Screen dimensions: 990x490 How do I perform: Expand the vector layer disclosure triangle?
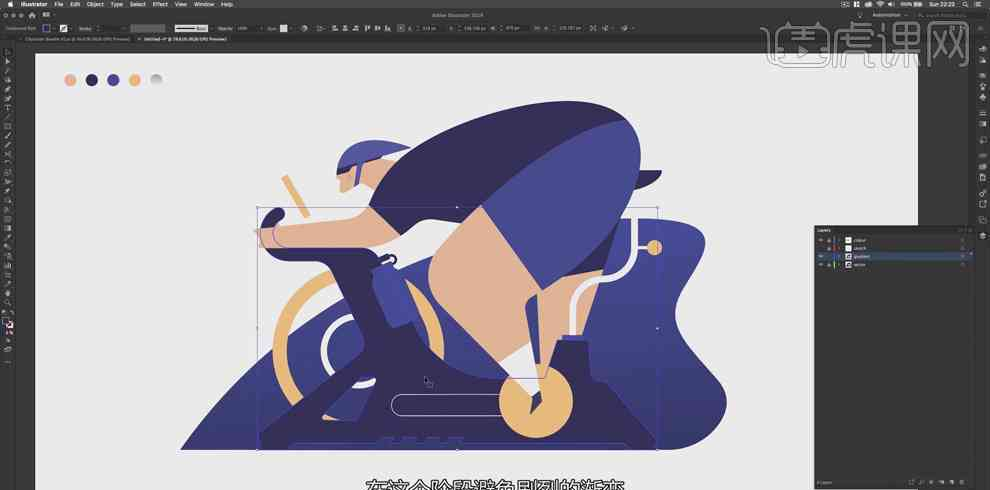click(839, 264)
